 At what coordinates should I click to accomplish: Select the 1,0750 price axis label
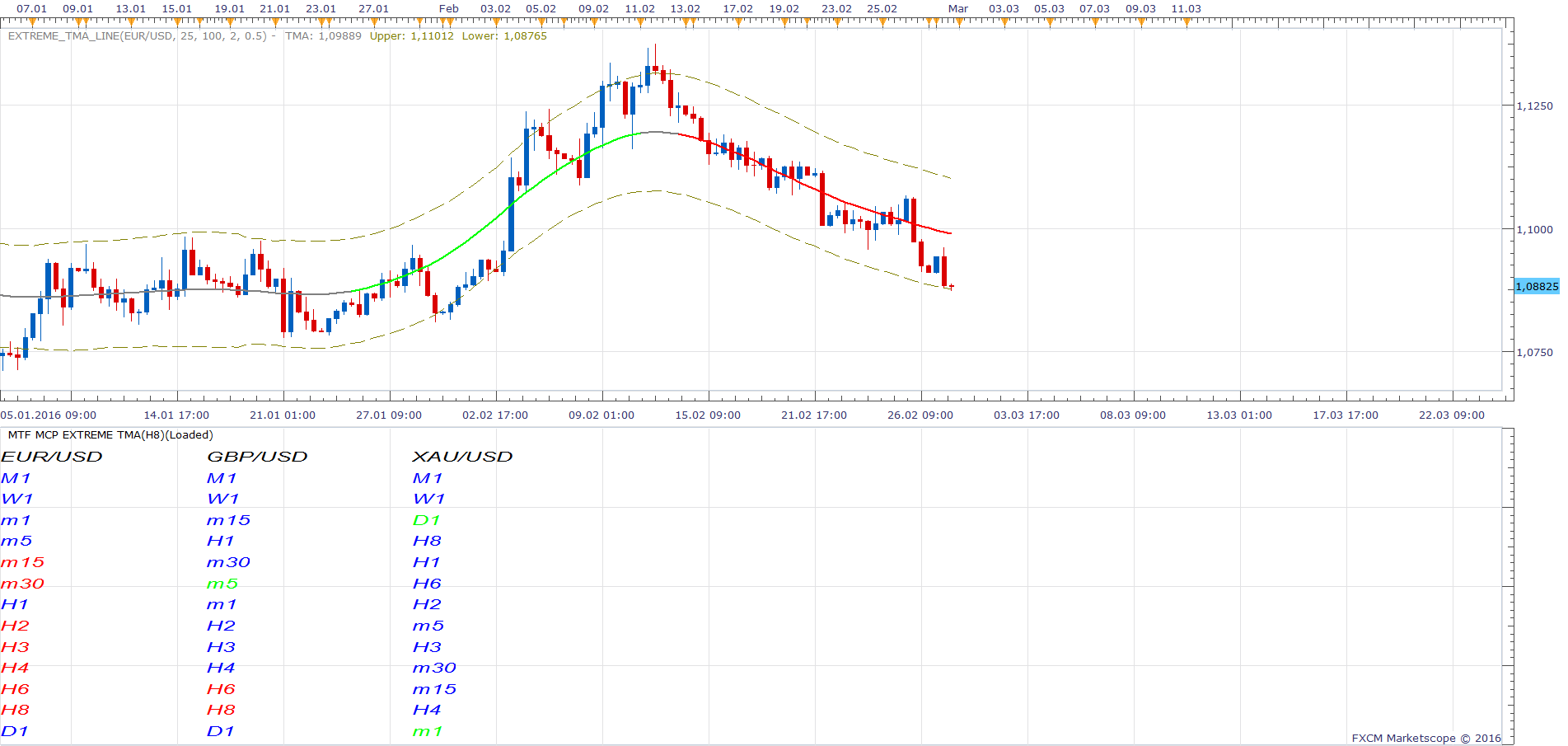click(1534, 352)
